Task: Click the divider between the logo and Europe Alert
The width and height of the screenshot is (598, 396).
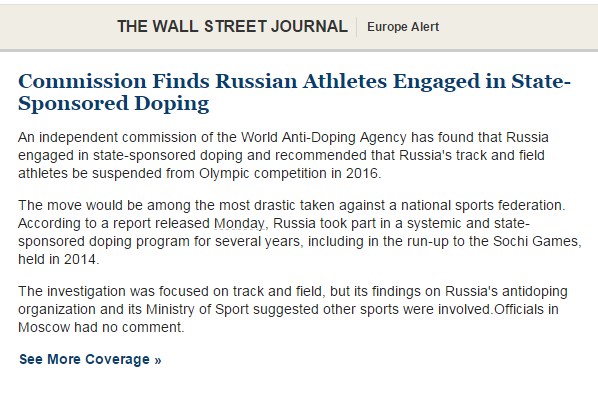Action: pyautogui.click(x=357, y=27)
